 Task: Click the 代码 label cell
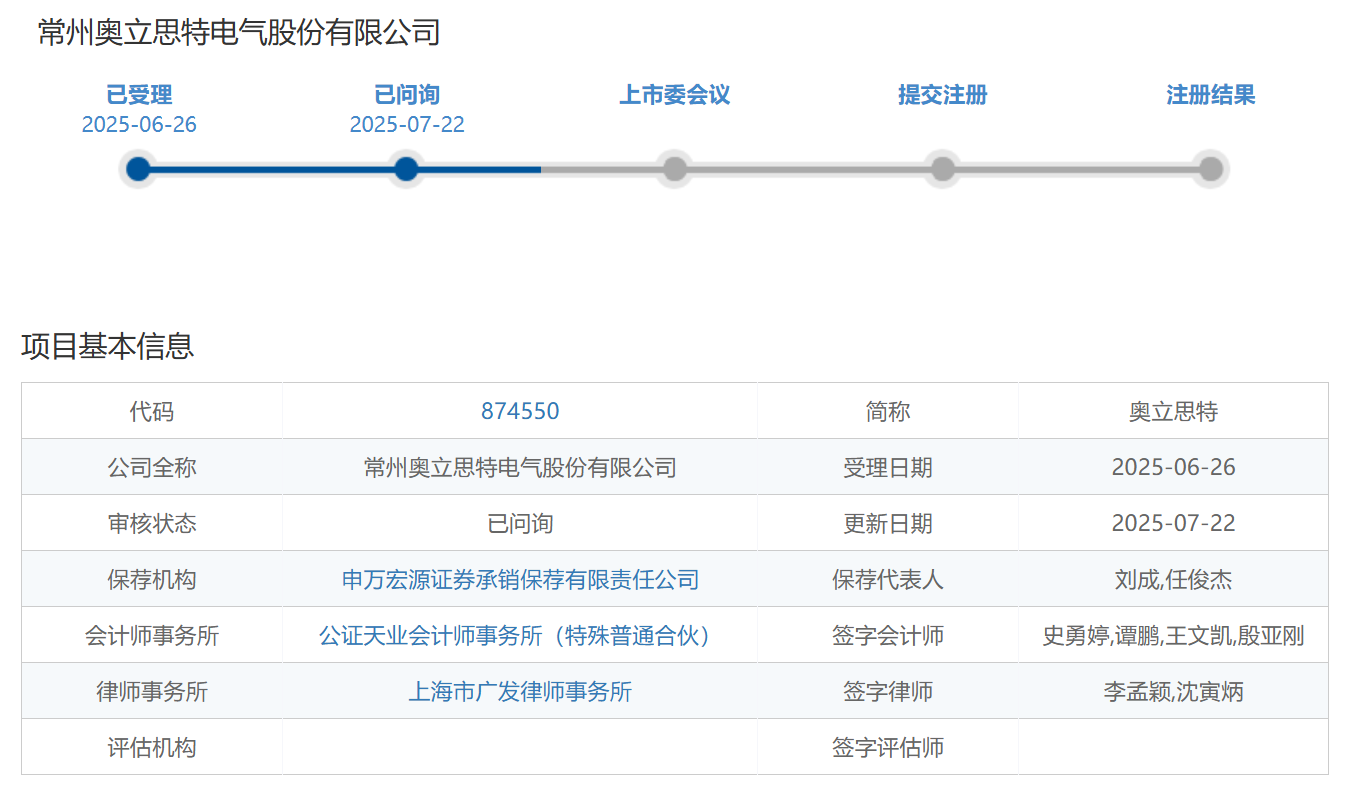pyautogui.click(x=152, y=411)
